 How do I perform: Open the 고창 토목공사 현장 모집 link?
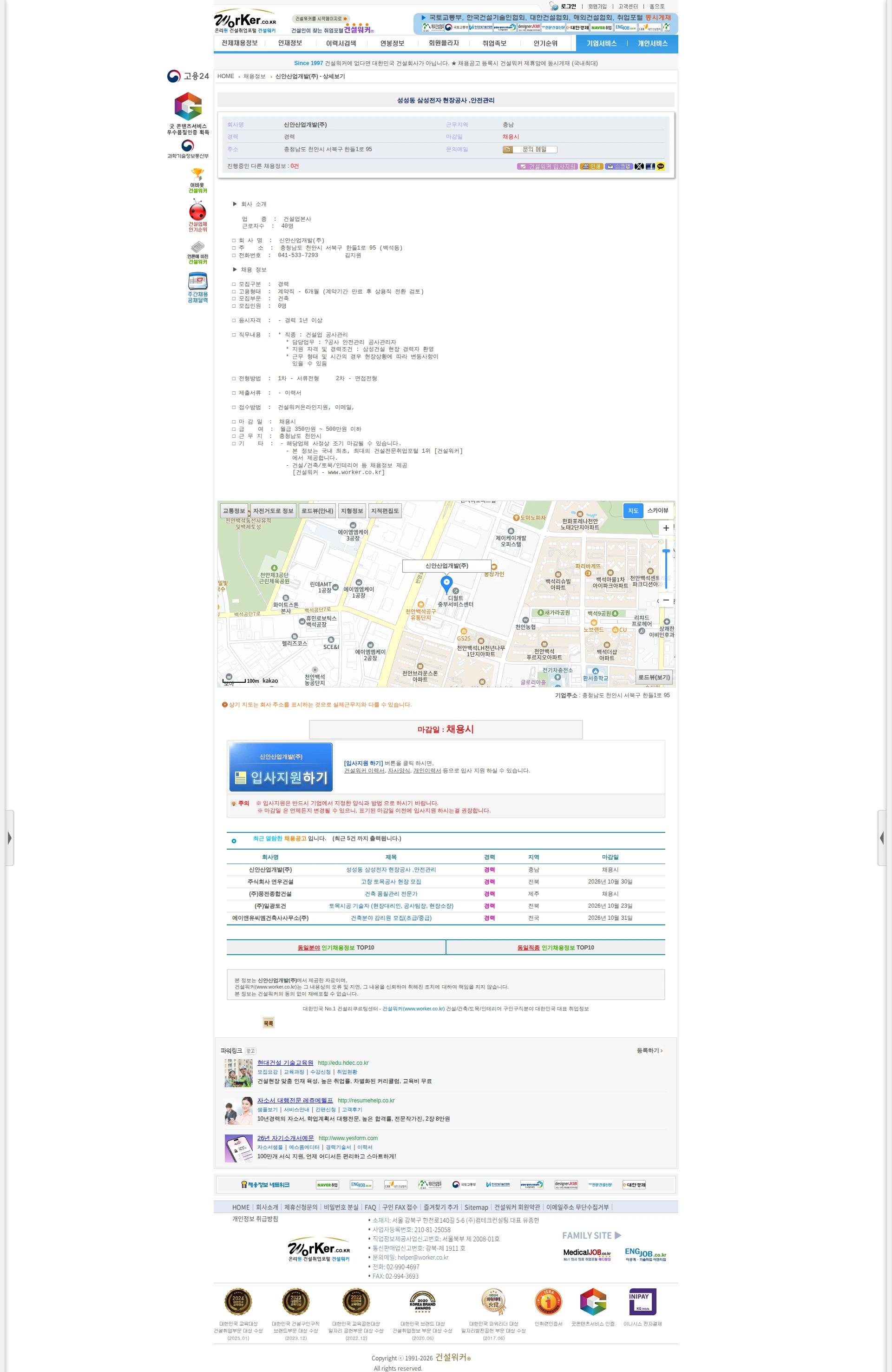[x=391, y=881]
